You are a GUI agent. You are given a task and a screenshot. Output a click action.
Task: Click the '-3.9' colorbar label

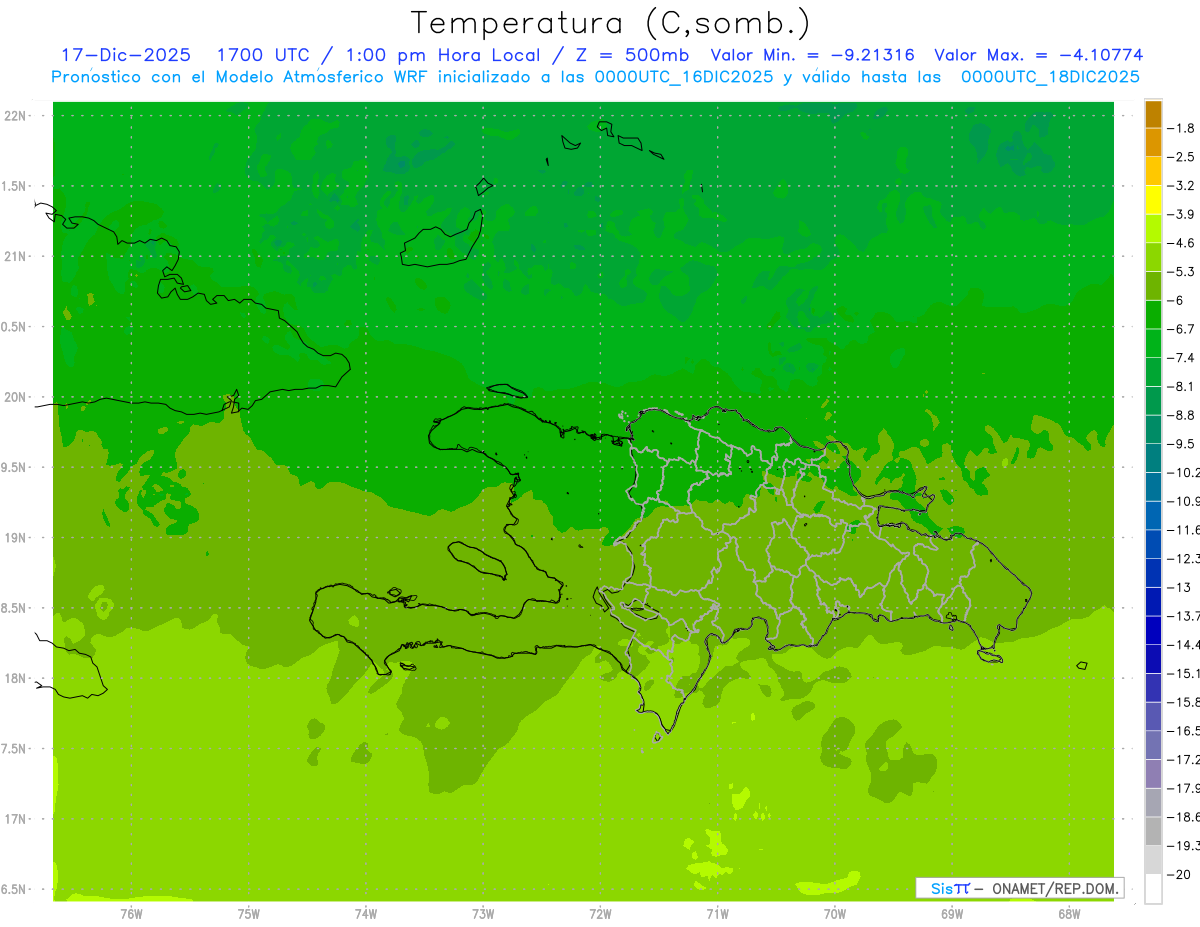pos(1183,215)
